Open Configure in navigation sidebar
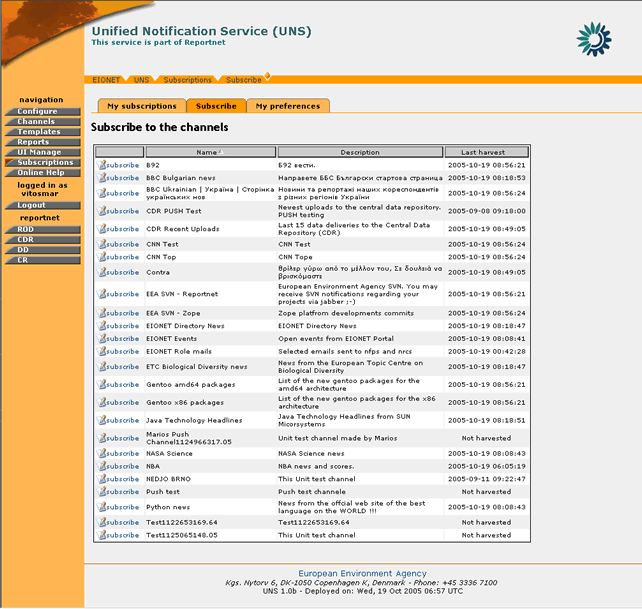The width and height of the screenshot is (642, 609). [43, 111]
